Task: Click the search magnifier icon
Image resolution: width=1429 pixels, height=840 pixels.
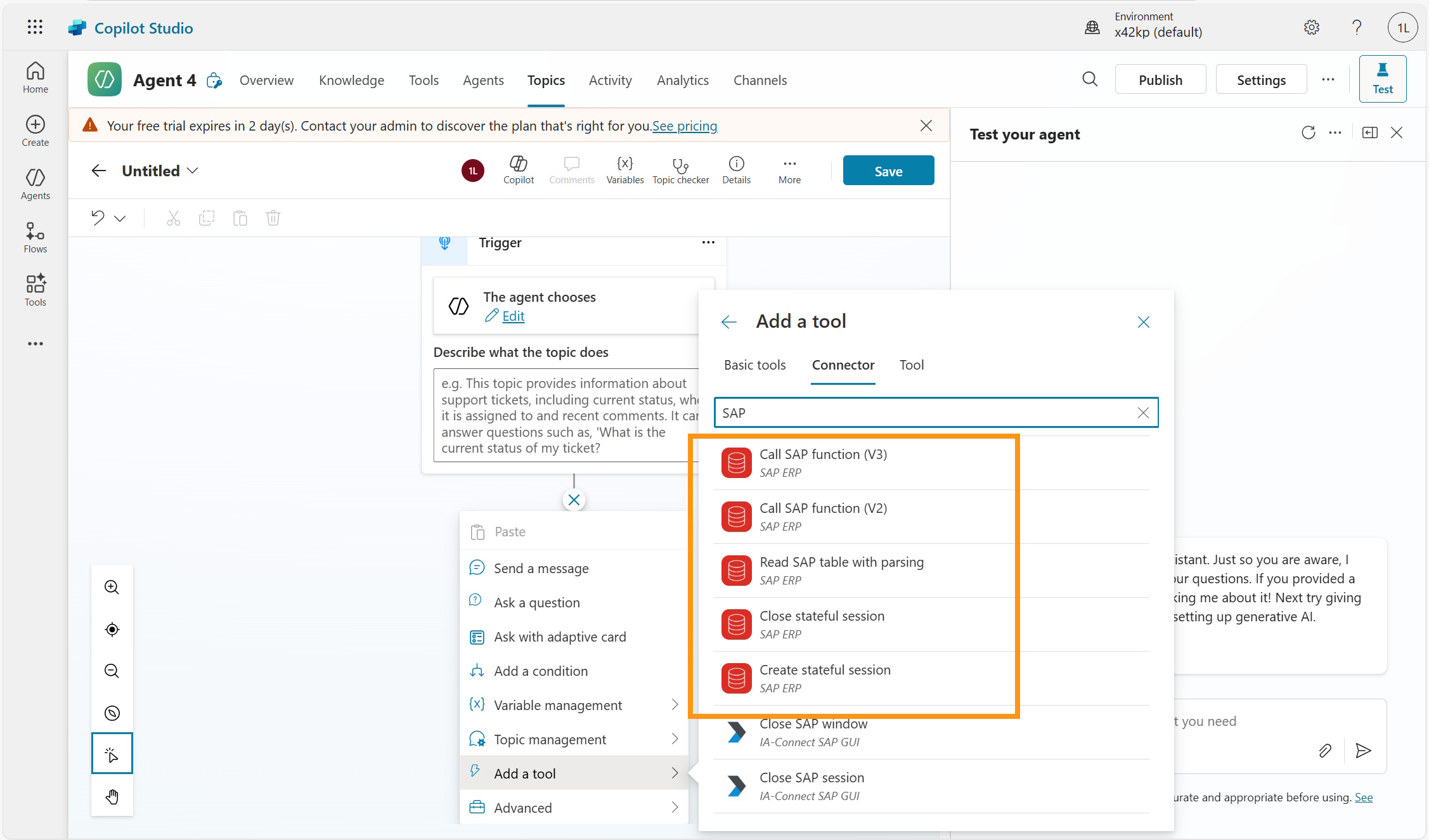Action: [1090, 79]
